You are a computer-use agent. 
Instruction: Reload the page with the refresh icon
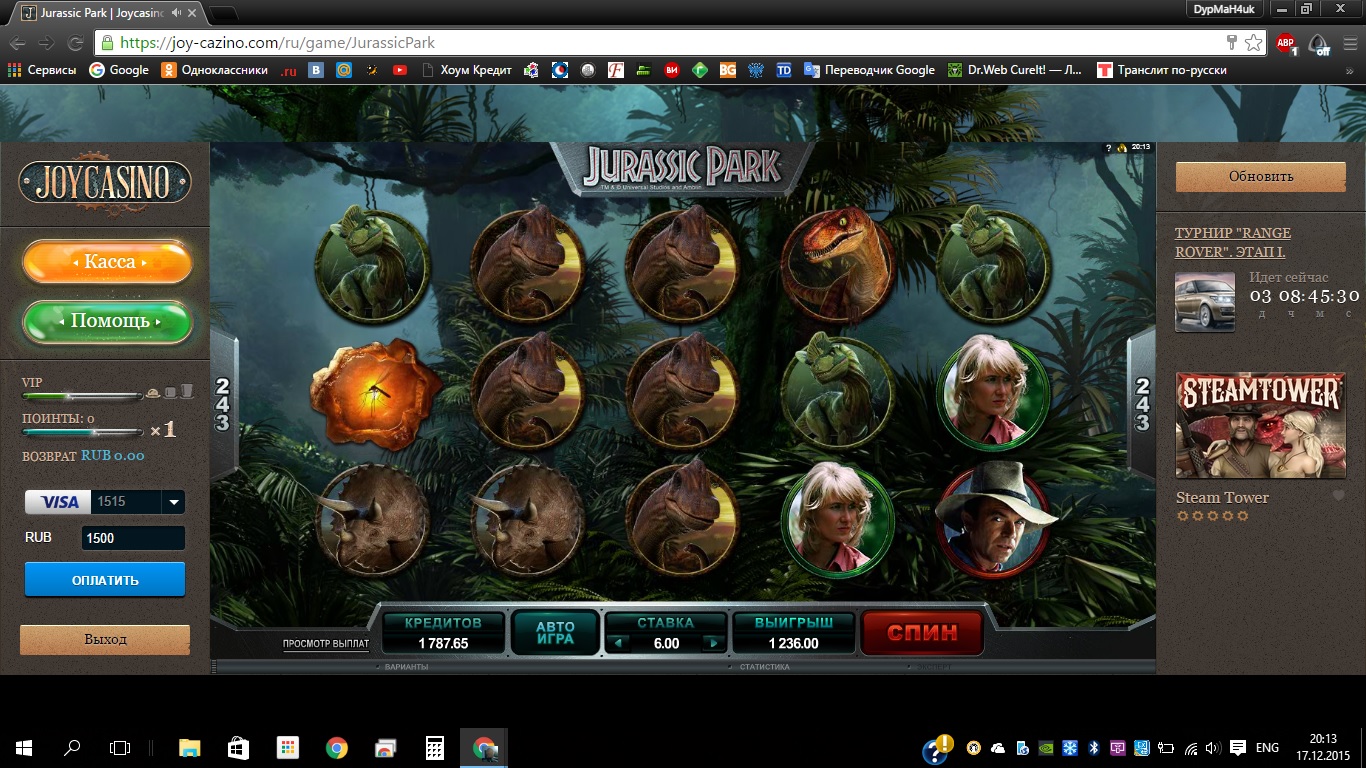coord(75,43)
